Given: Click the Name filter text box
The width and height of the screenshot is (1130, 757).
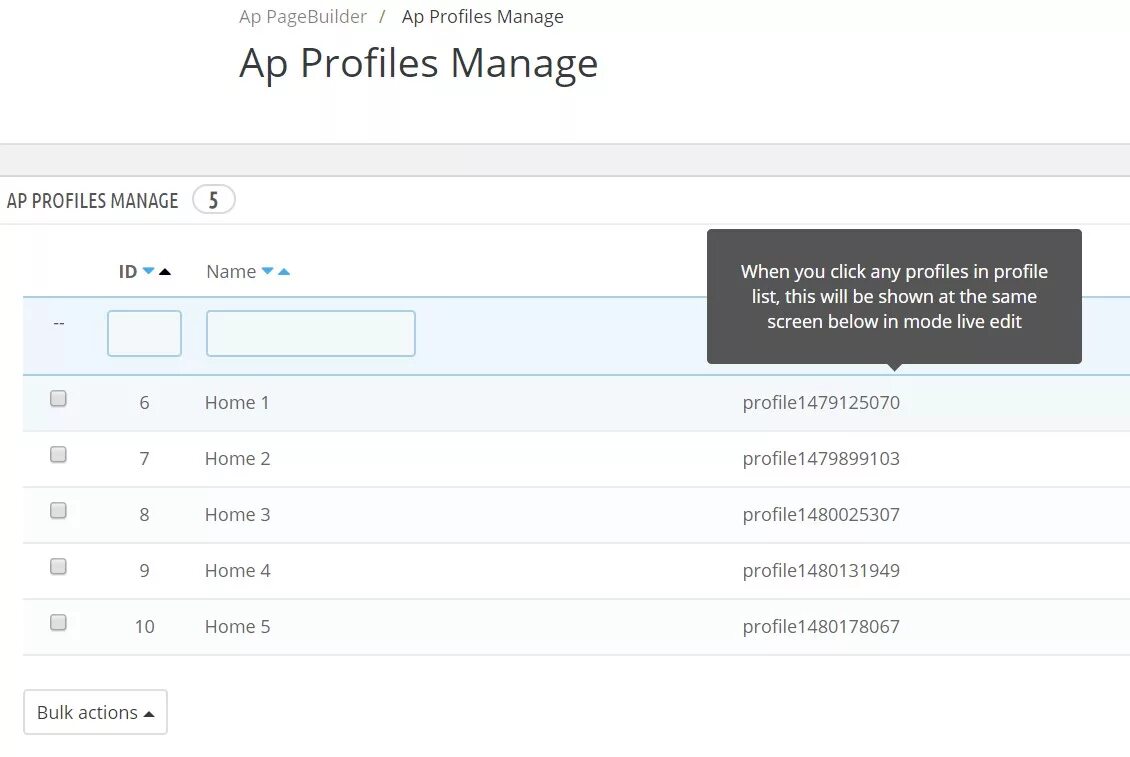Looking at the screenshot, I should click(x=310, y=334).
